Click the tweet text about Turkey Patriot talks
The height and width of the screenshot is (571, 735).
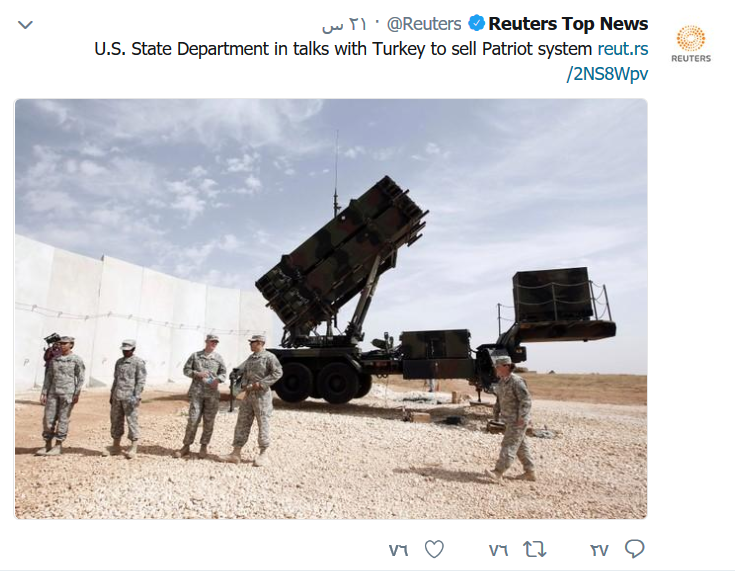coord(343,49)
